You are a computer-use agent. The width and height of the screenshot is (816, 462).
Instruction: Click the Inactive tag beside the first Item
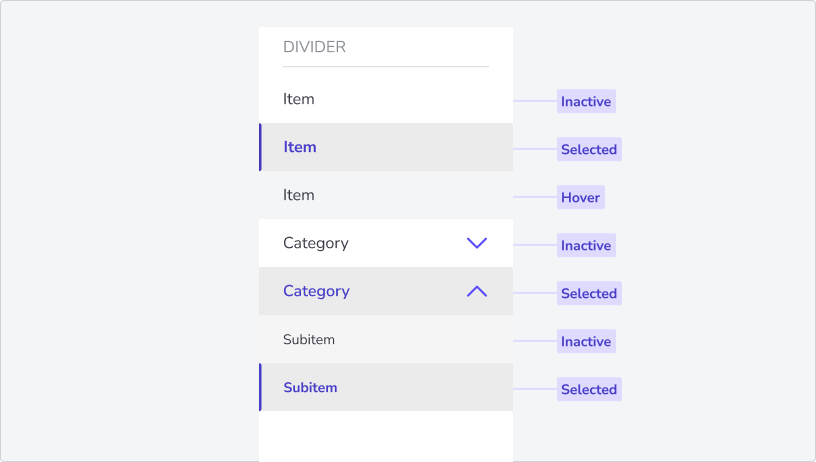[586, 101]
